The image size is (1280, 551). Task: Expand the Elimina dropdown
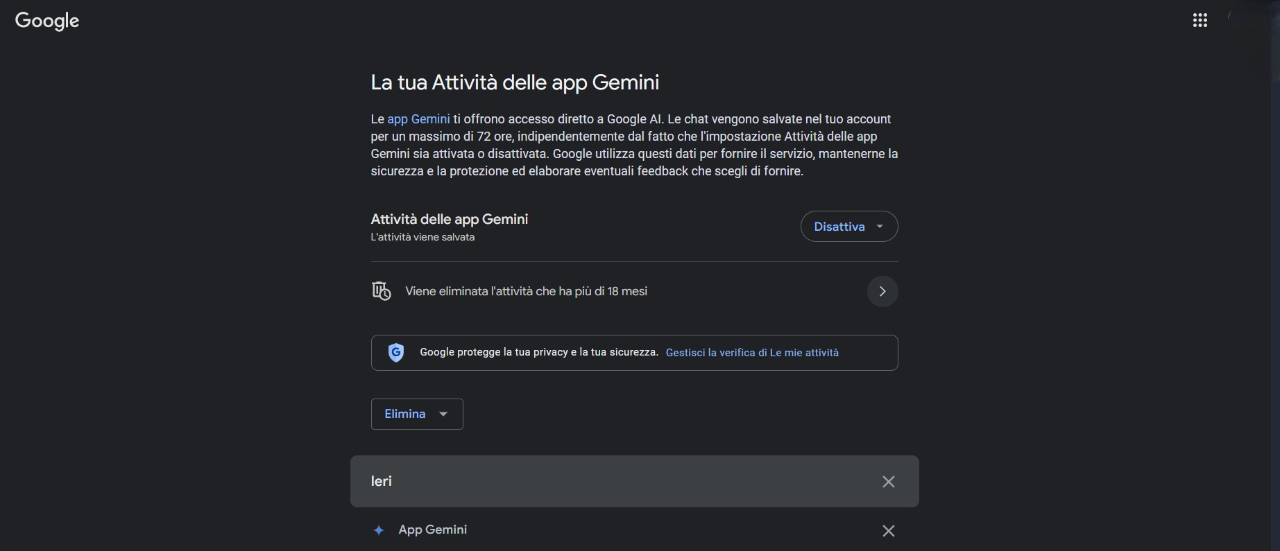417,414
